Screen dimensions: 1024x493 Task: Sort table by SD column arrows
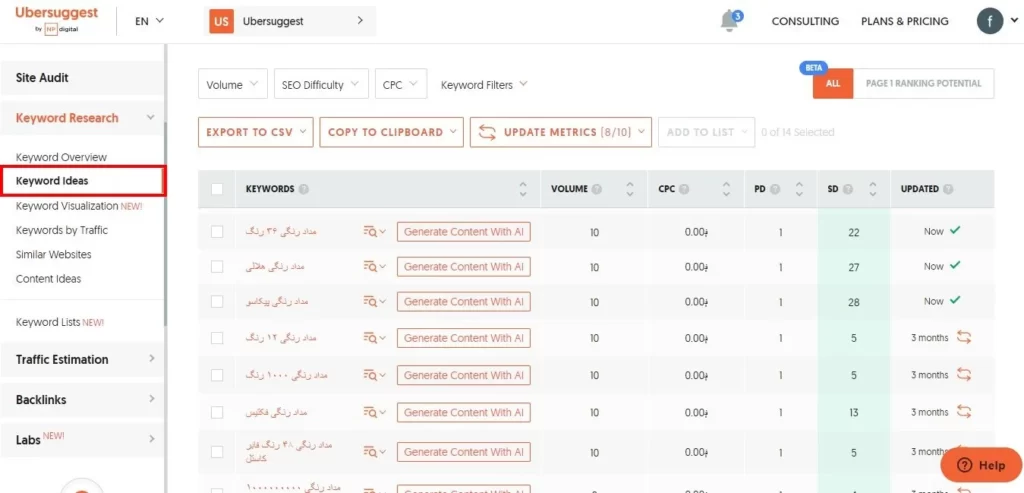872,189
